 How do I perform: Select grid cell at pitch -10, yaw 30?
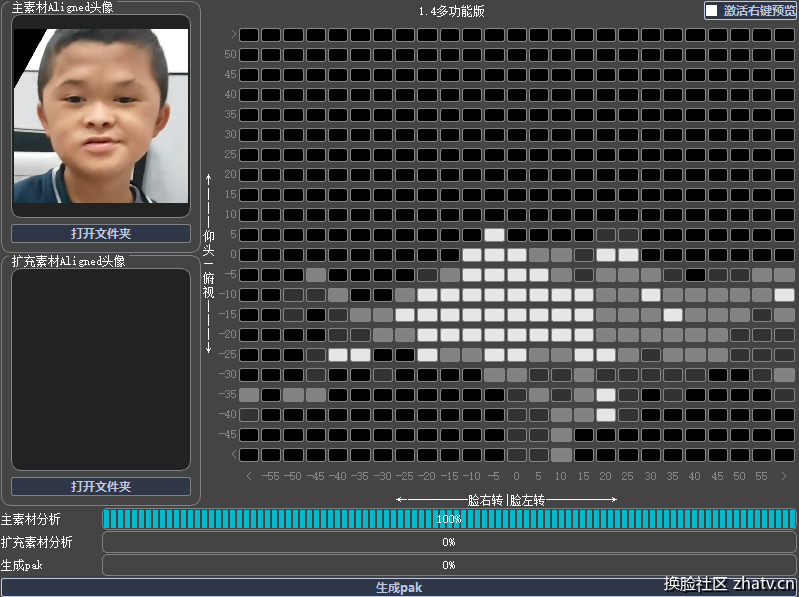pos(651,295)
